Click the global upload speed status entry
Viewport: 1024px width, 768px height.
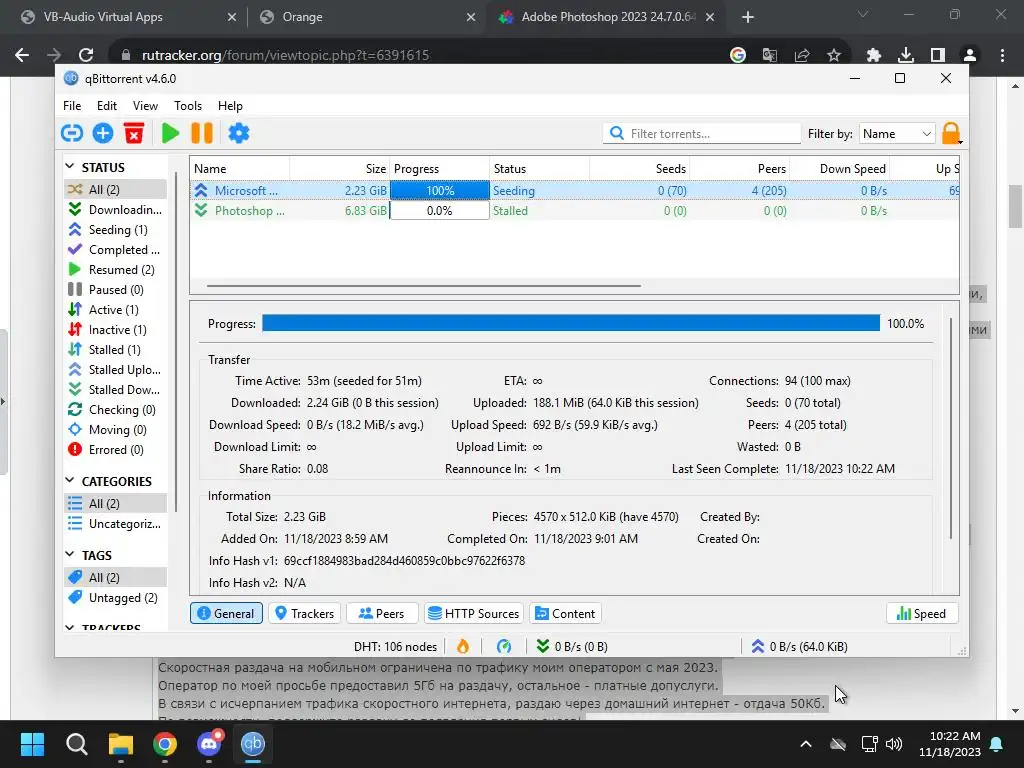(799, 647)
